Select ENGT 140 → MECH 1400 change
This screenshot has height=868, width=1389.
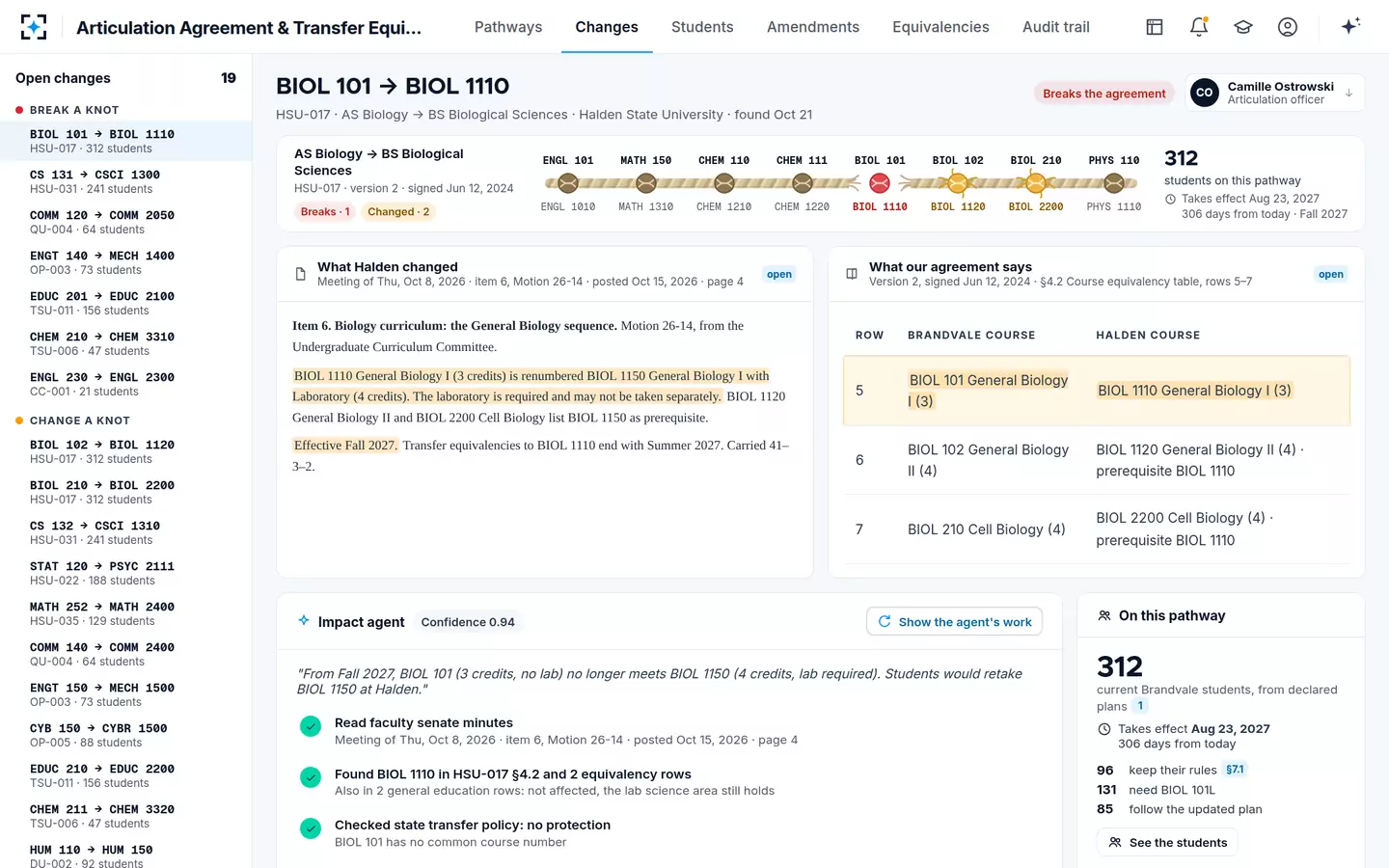tap(125, 262)
